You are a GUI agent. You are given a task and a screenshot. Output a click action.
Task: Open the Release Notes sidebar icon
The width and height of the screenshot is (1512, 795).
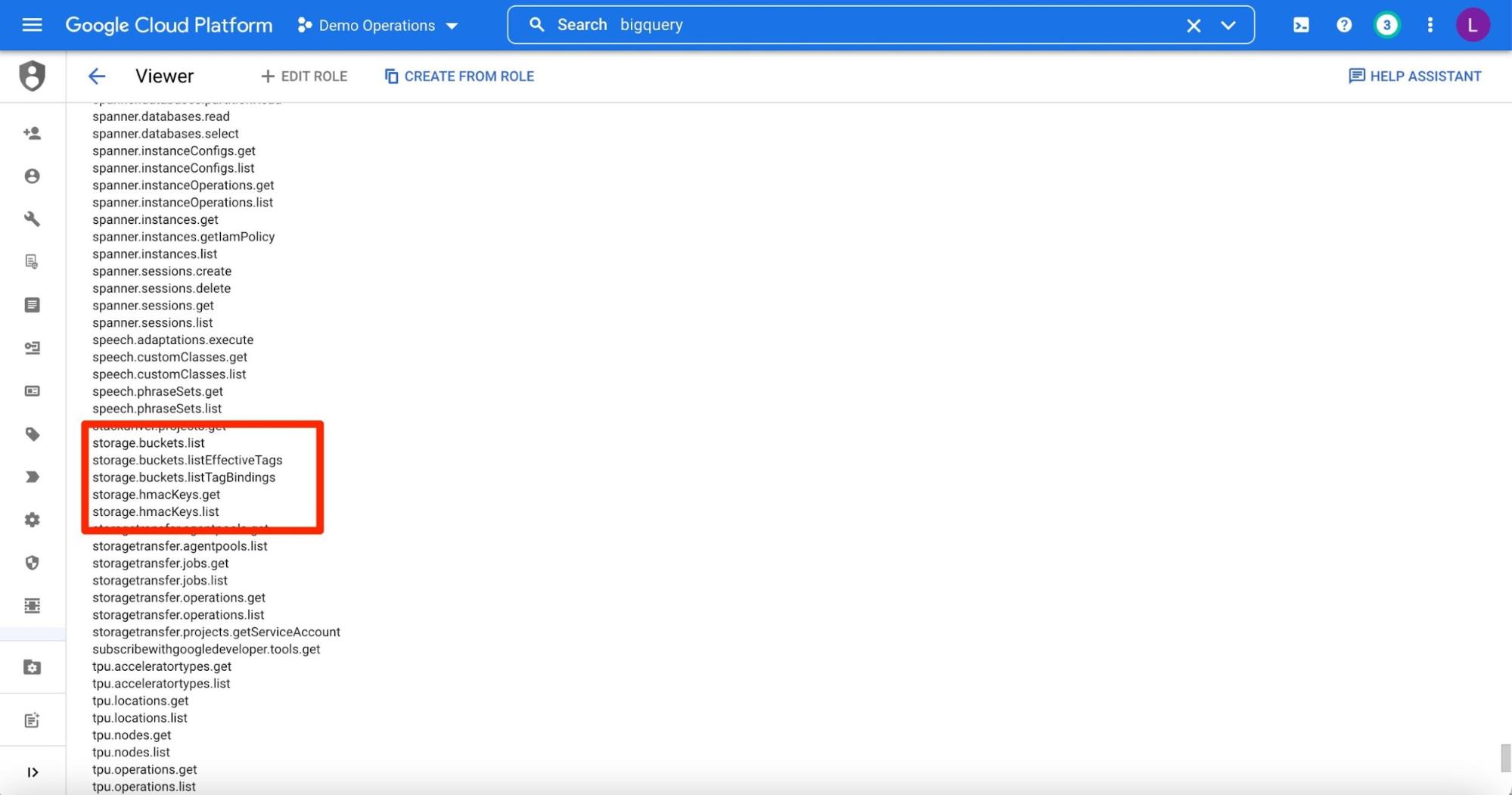(x=32, y=720)
